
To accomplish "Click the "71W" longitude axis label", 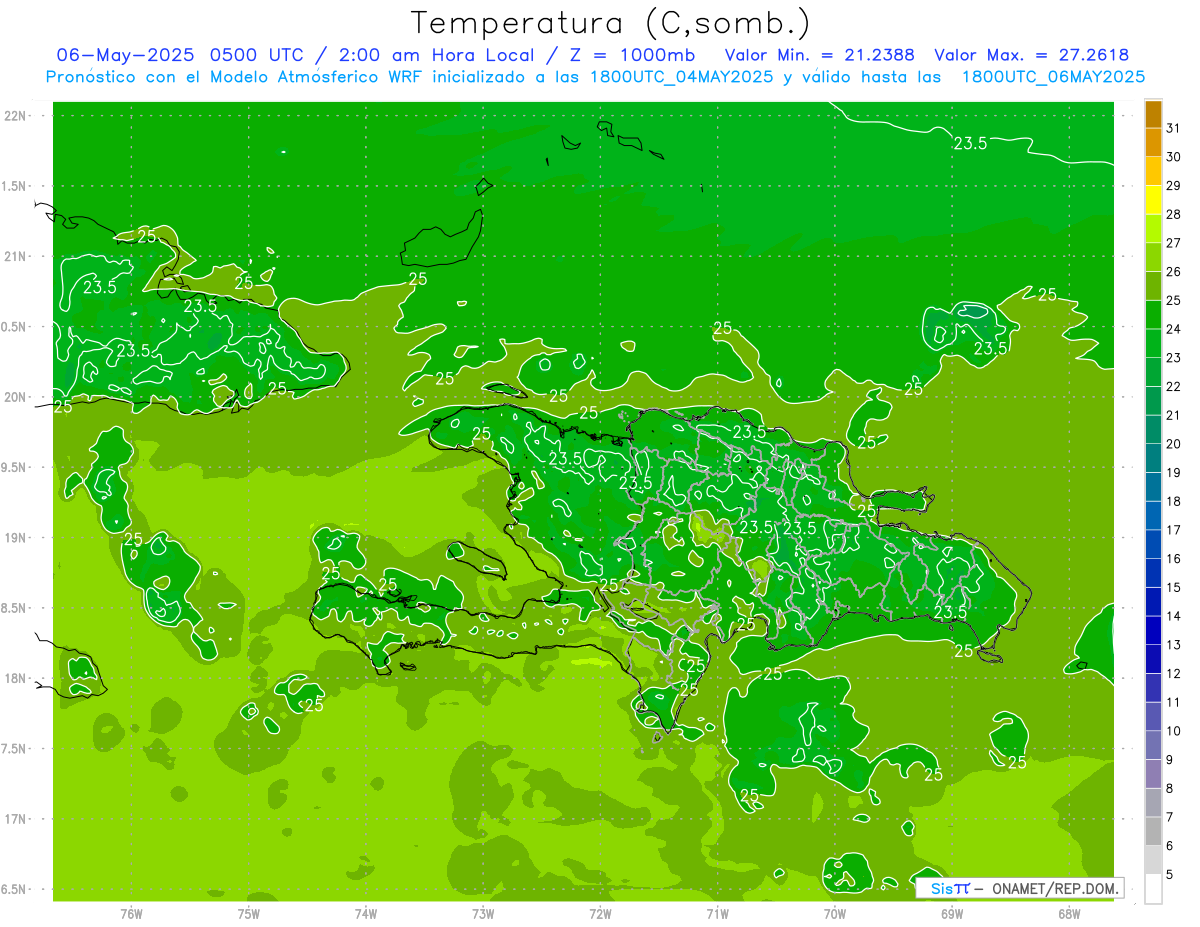I will pyautogui.click(x=717, y=913).
